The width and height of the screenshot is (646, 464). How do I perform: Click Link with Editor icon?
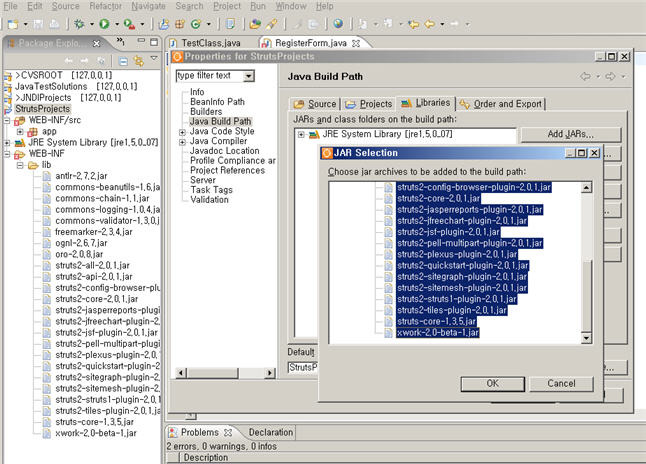[139, 61]
